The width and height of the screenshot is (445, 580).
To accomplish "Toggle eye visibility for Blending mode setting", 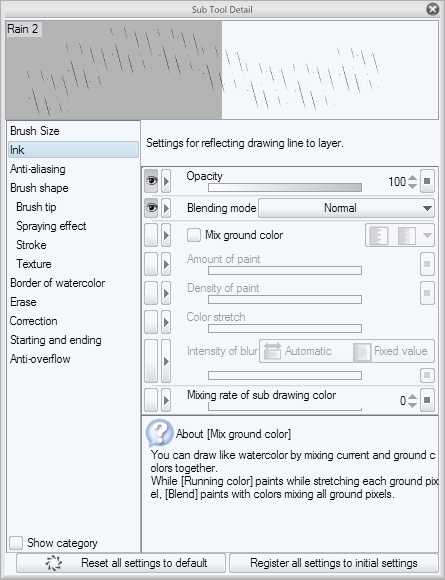I will tap(151, 208).
